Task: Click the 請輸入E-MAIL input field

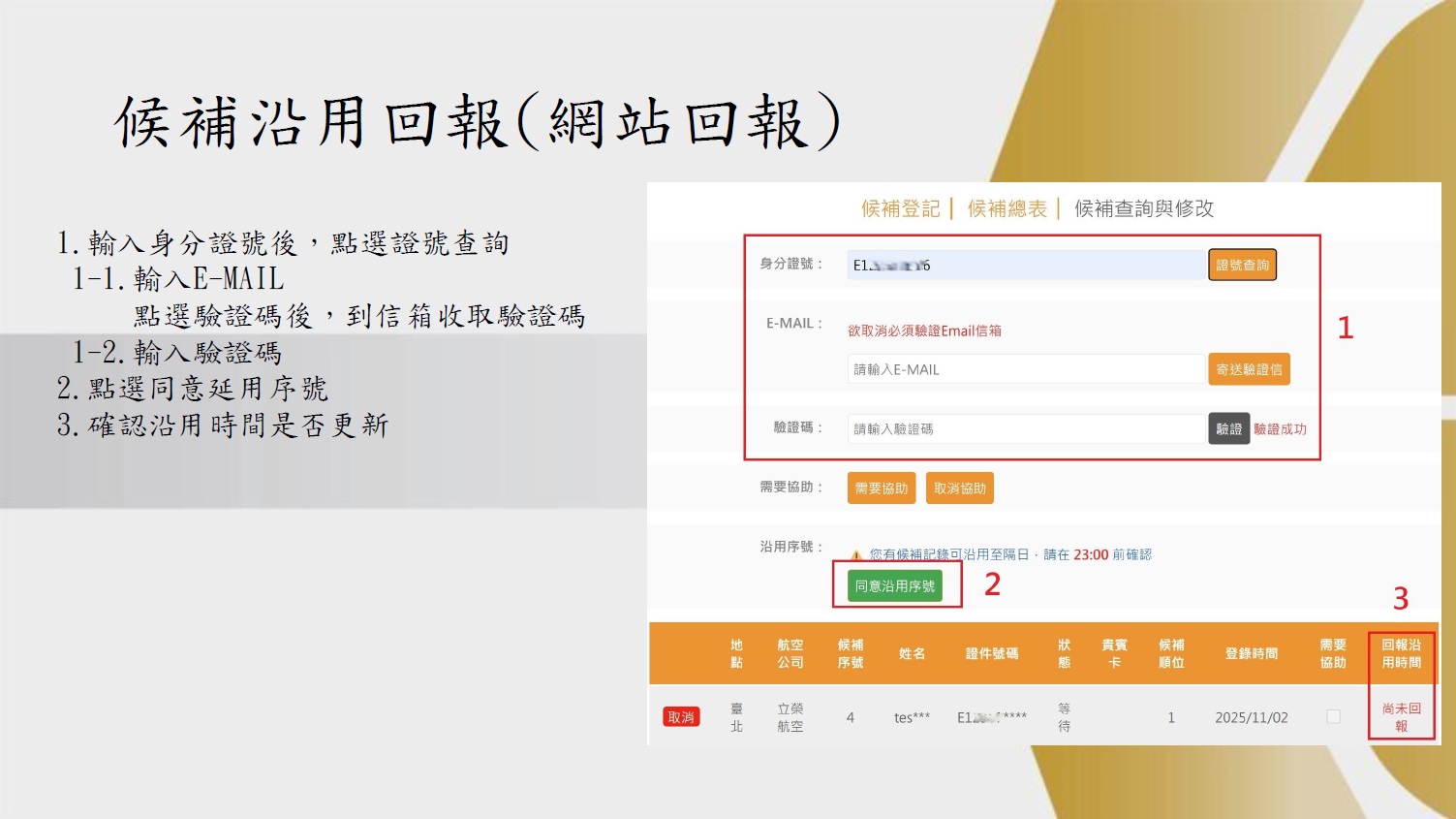Action: (1025, 369)
